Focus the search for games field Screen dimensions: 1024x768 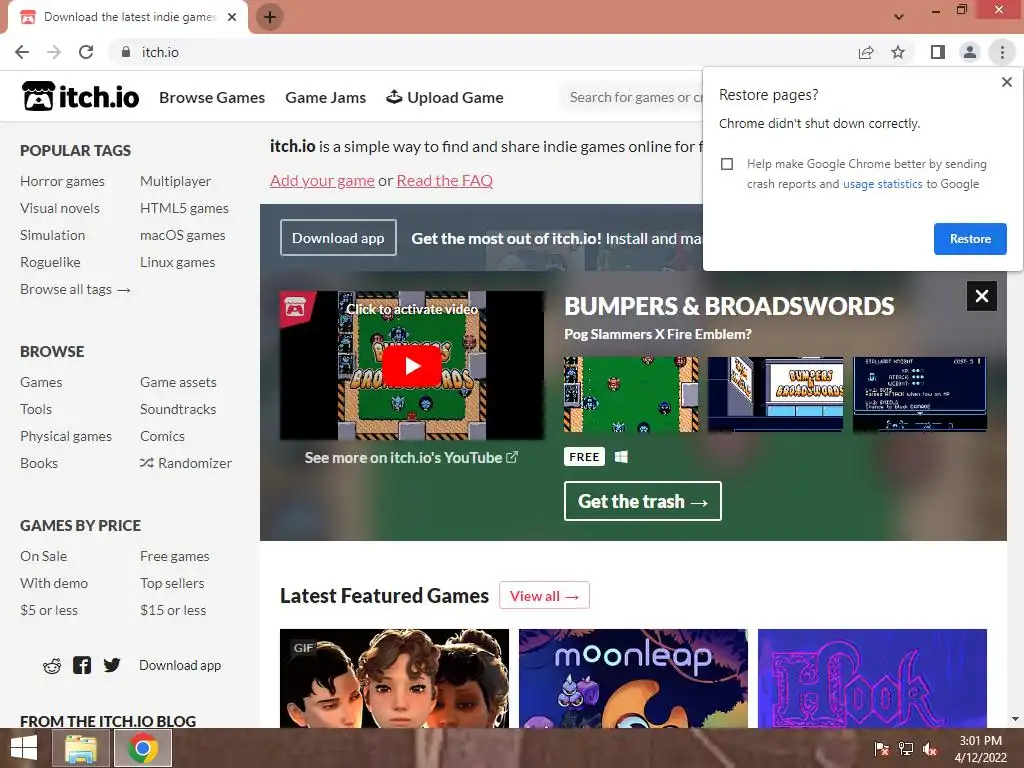(x=632, y=97)
